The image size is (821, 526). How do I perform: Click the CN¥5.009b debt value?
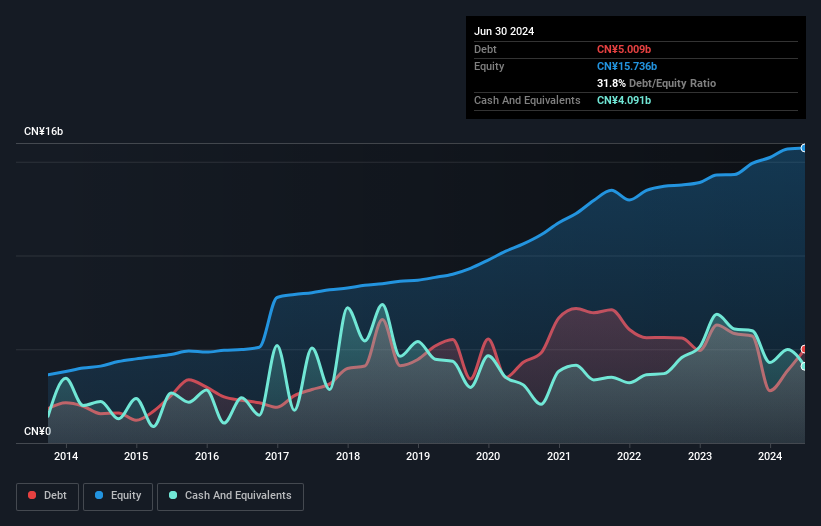click(624, 49)
